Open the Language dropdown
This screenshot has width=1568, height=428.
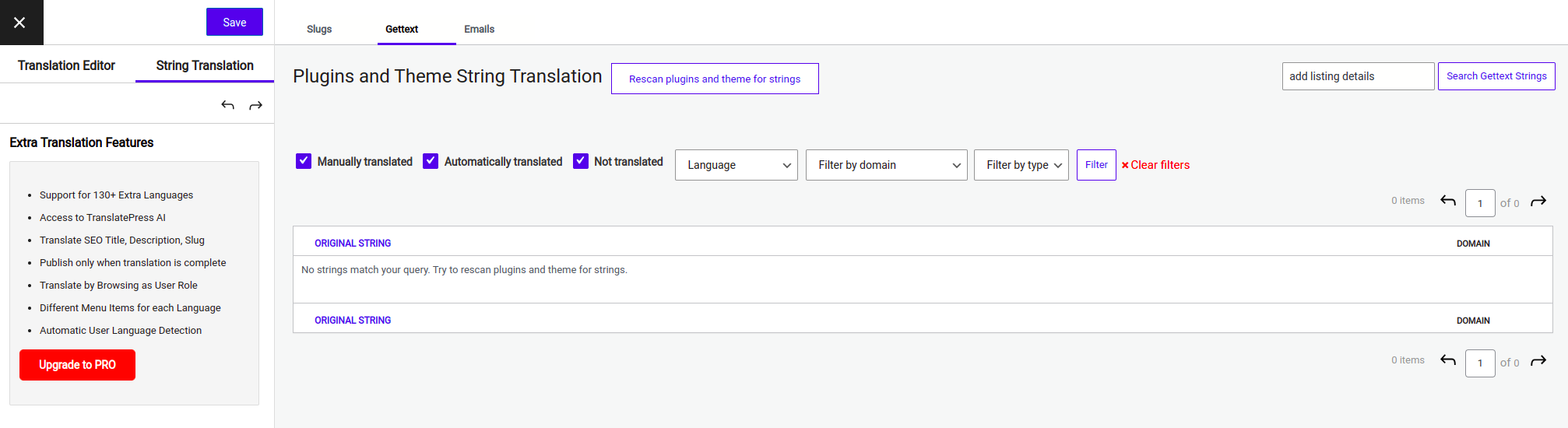(x=737, y=165)
